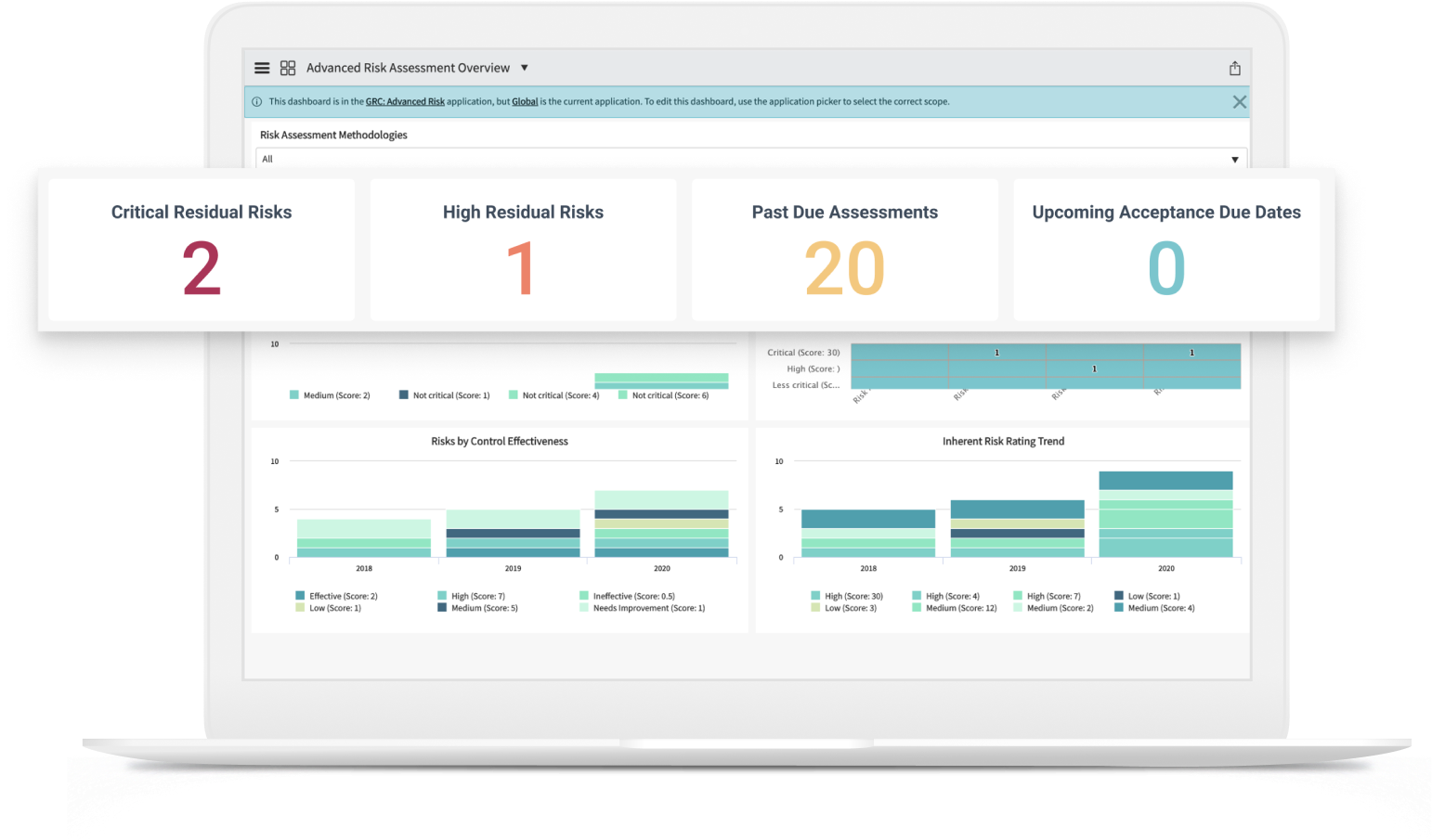The image size is (1432, 840).
Task: Toggle Needs Improvement (Score: 1) legend entry
Action: coord(648,608)
